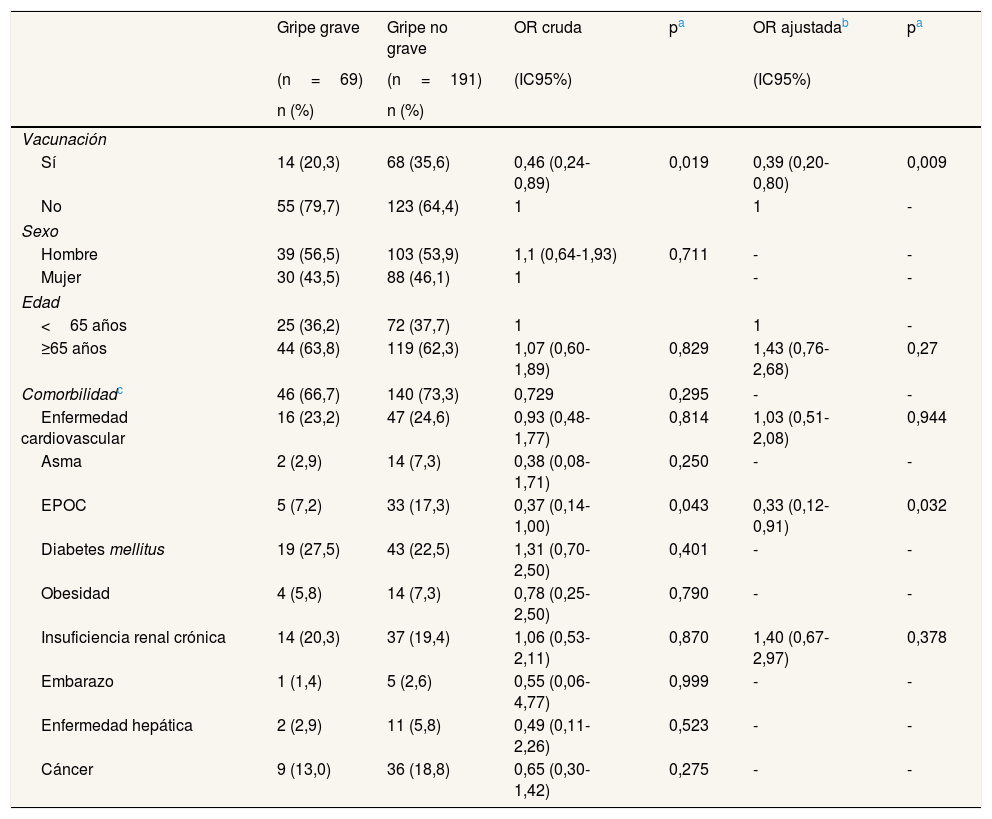
Task: Select Insuficiencia renal crónica row label
Action: click(133, 637)
